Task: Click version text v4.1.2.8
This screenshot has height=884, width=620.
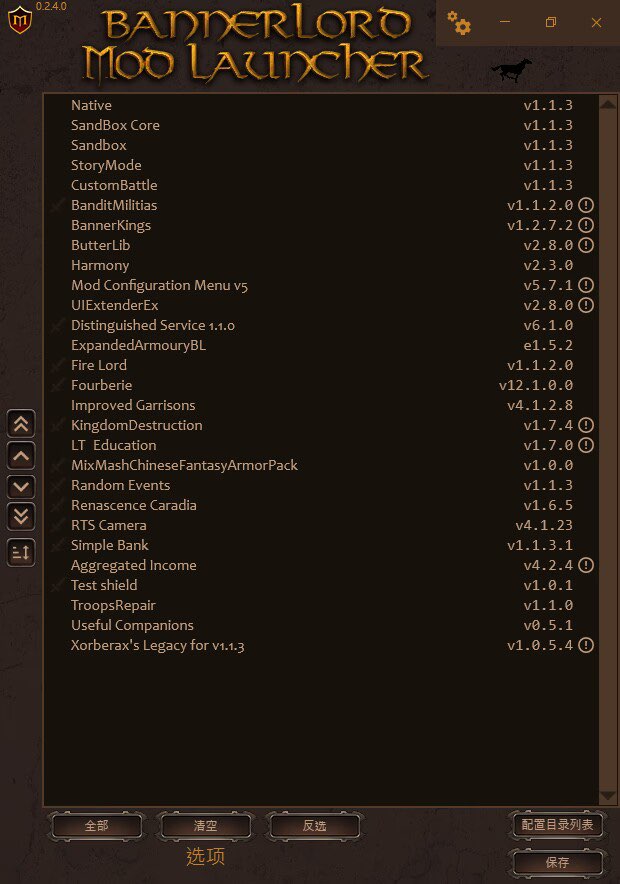Action: pos(540,405)
